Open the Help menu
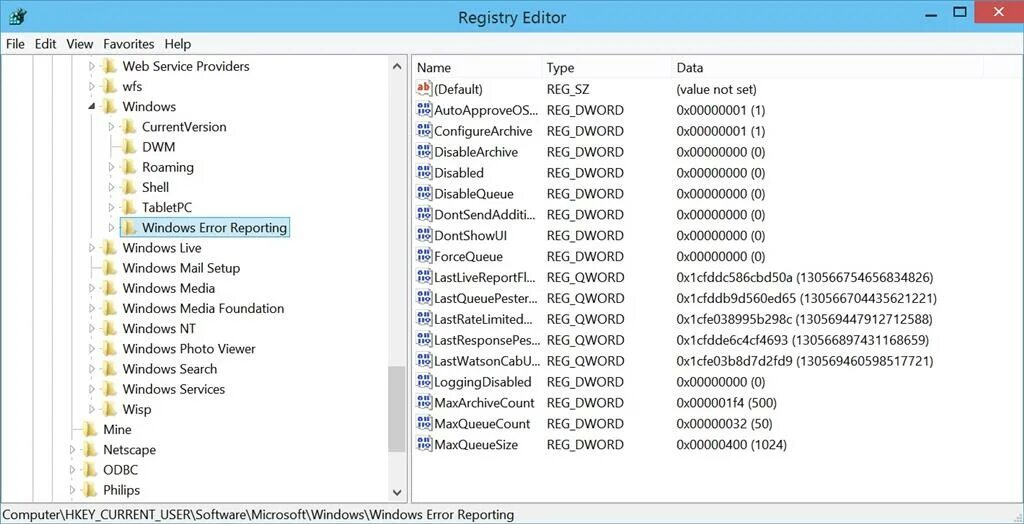 [178, 44]
